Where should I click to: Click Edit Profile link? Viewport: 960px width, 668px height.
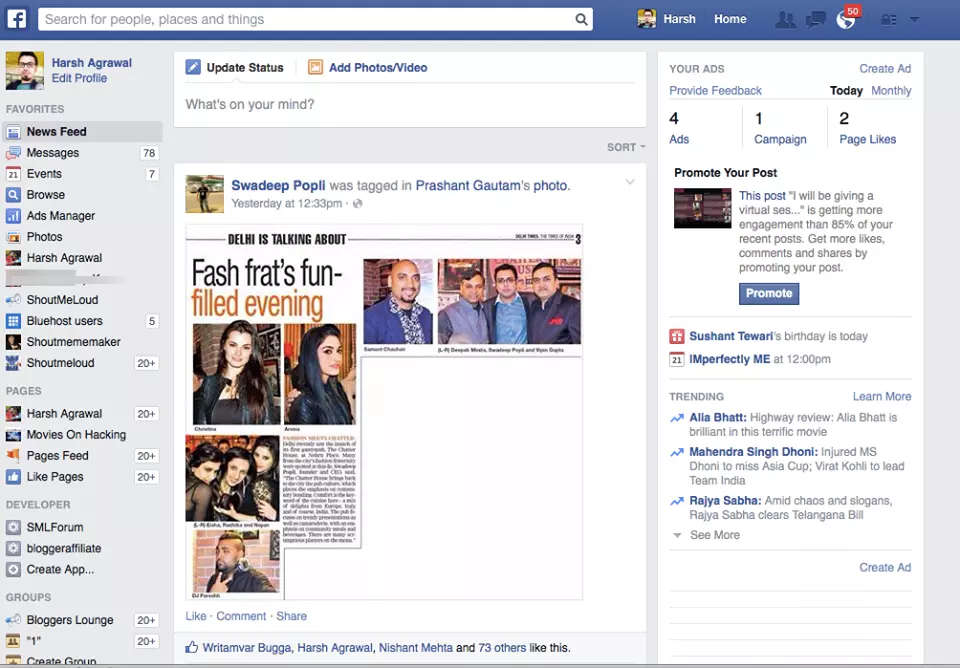79,78
